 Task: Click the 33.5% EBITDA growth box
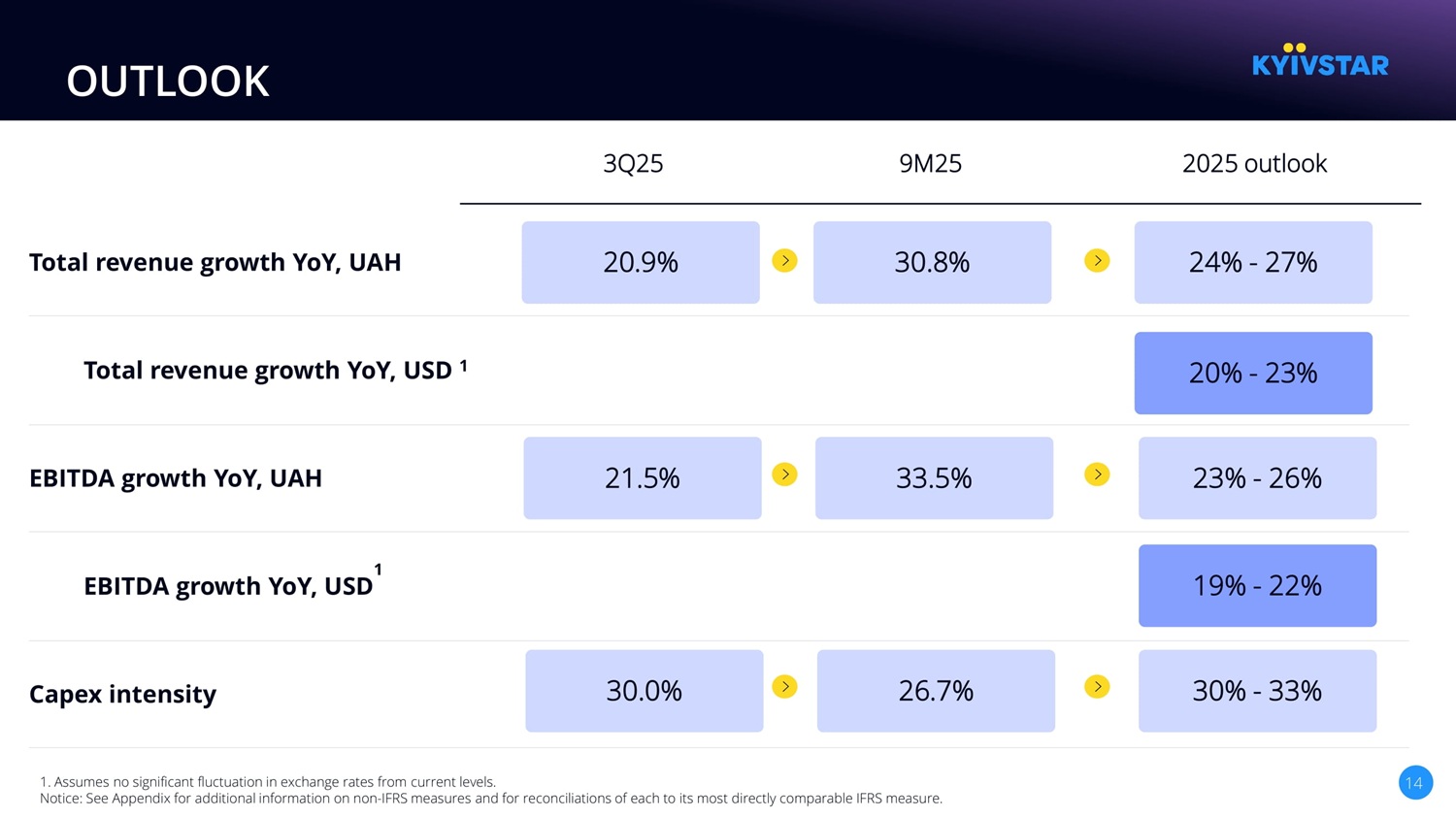pyautogui.click(x=934, y=478)
